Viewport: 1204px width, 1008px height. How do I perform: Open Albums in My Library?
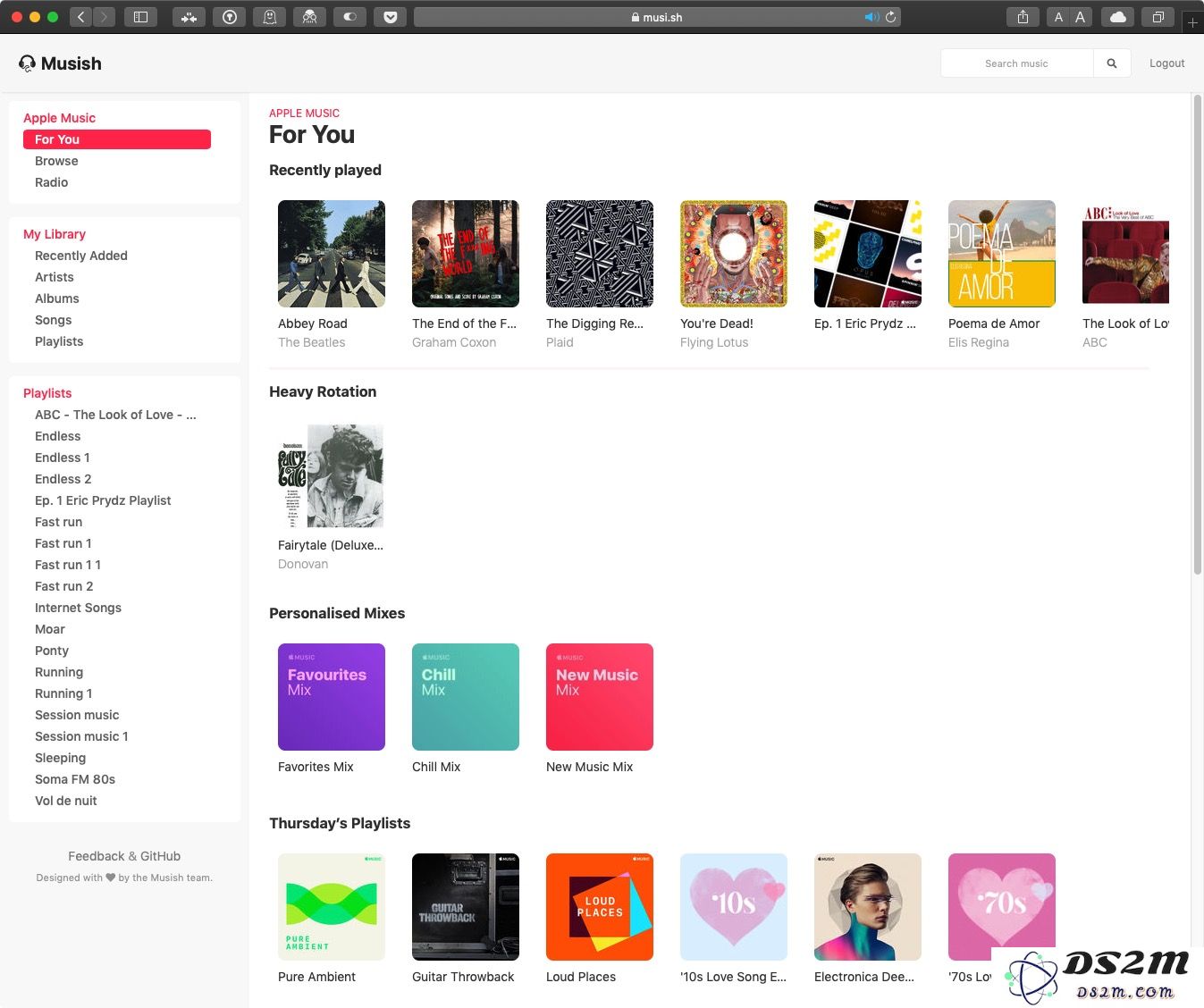point(57,298)
